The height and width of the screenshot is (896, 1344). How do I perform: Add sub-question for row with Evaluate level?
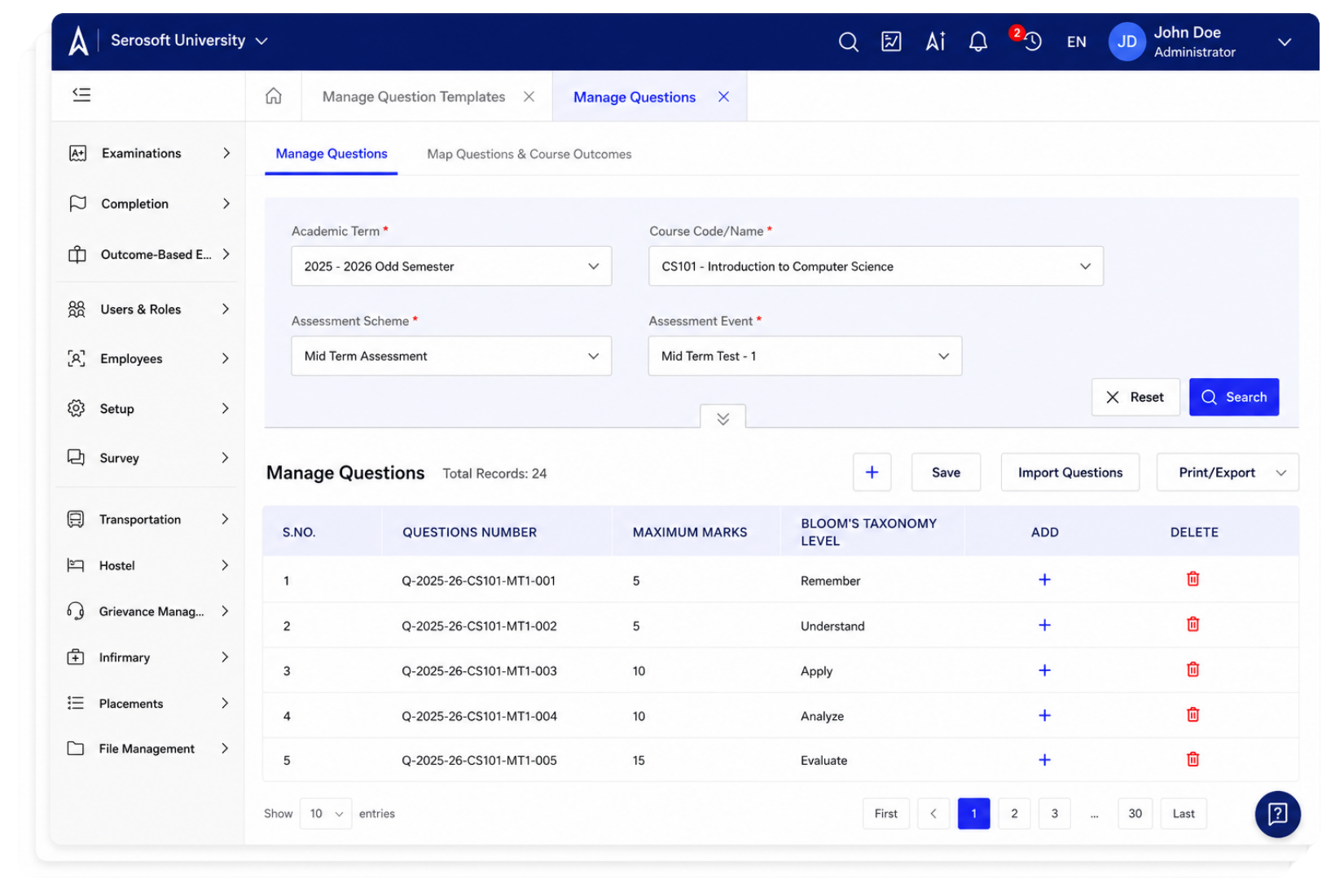(x=1044, y=760)
